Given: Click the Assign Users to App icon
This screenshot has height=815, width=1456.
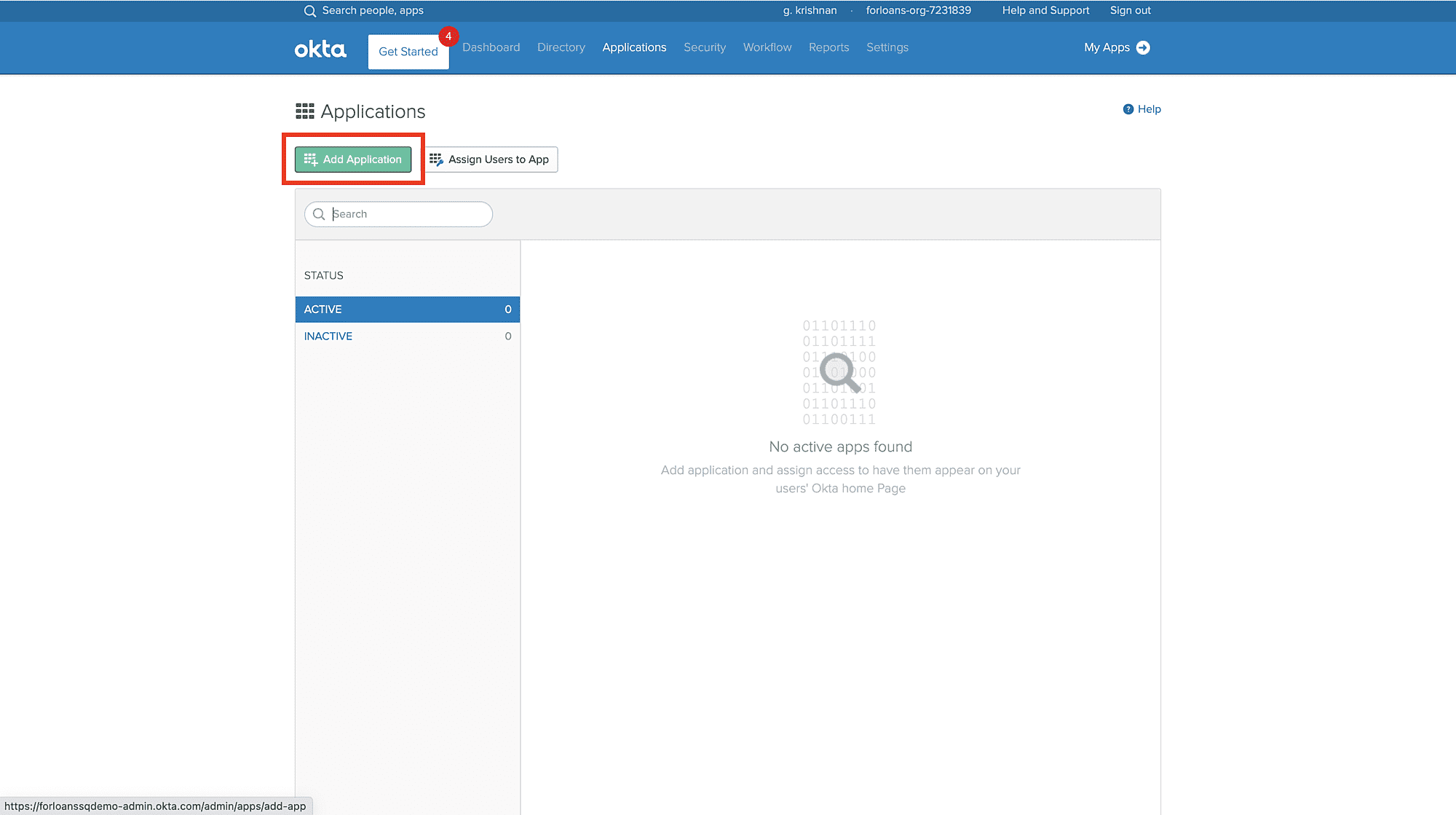Looking at the screenshot, I should click(436, 160).
